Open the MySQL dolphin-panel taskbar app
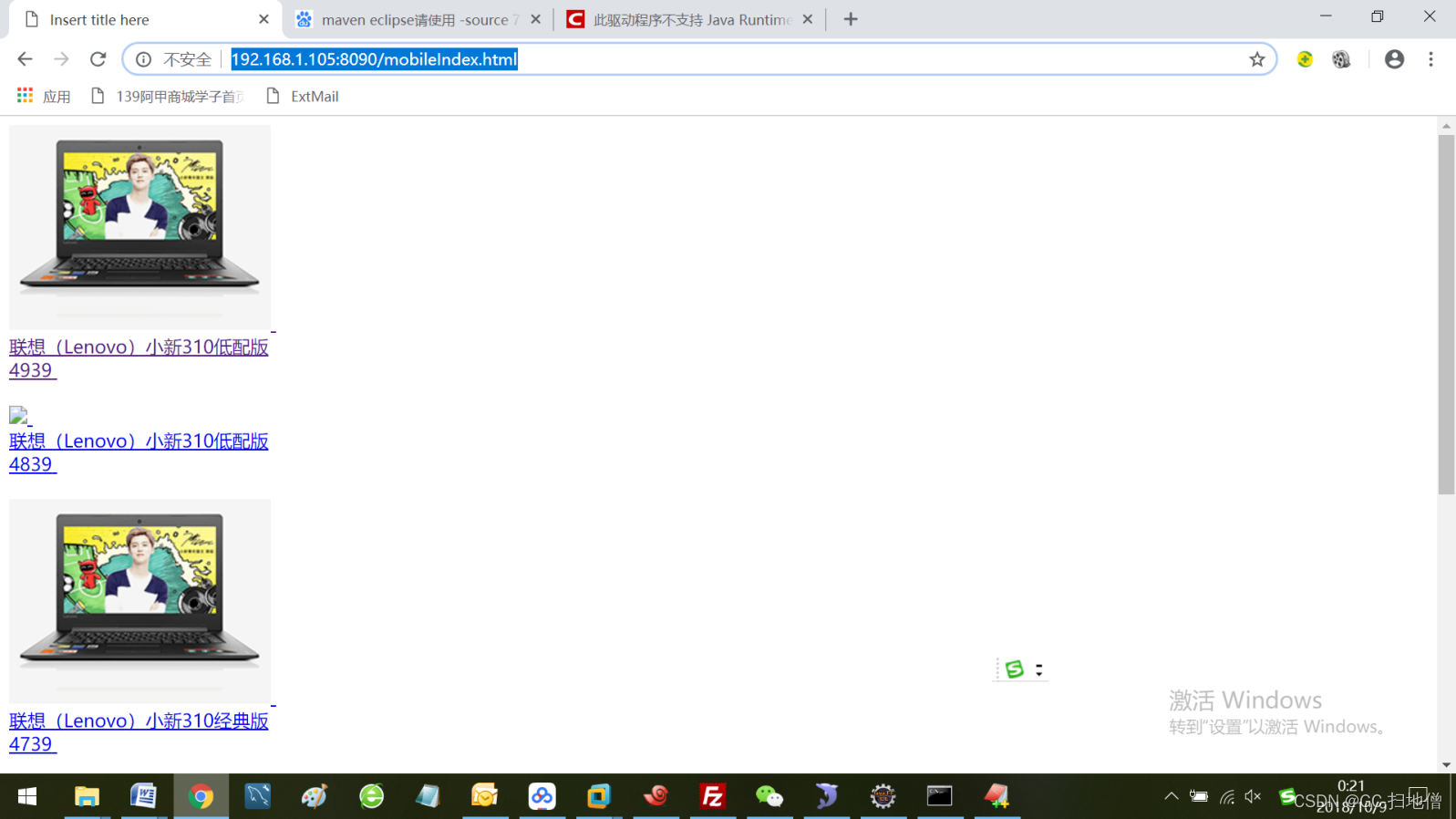 tap(258, 796)
